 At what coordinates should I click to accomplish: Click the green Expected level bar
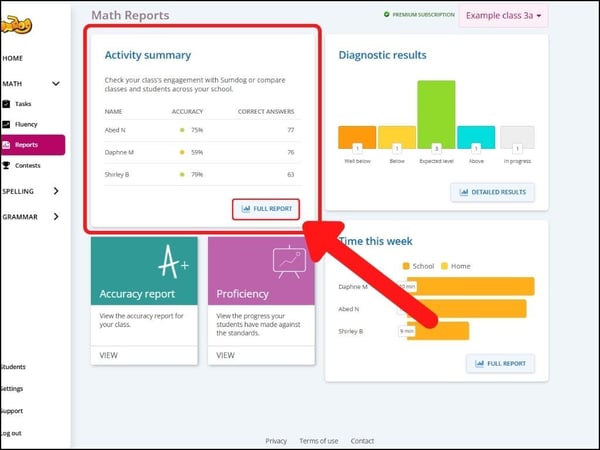coord(436,114)
